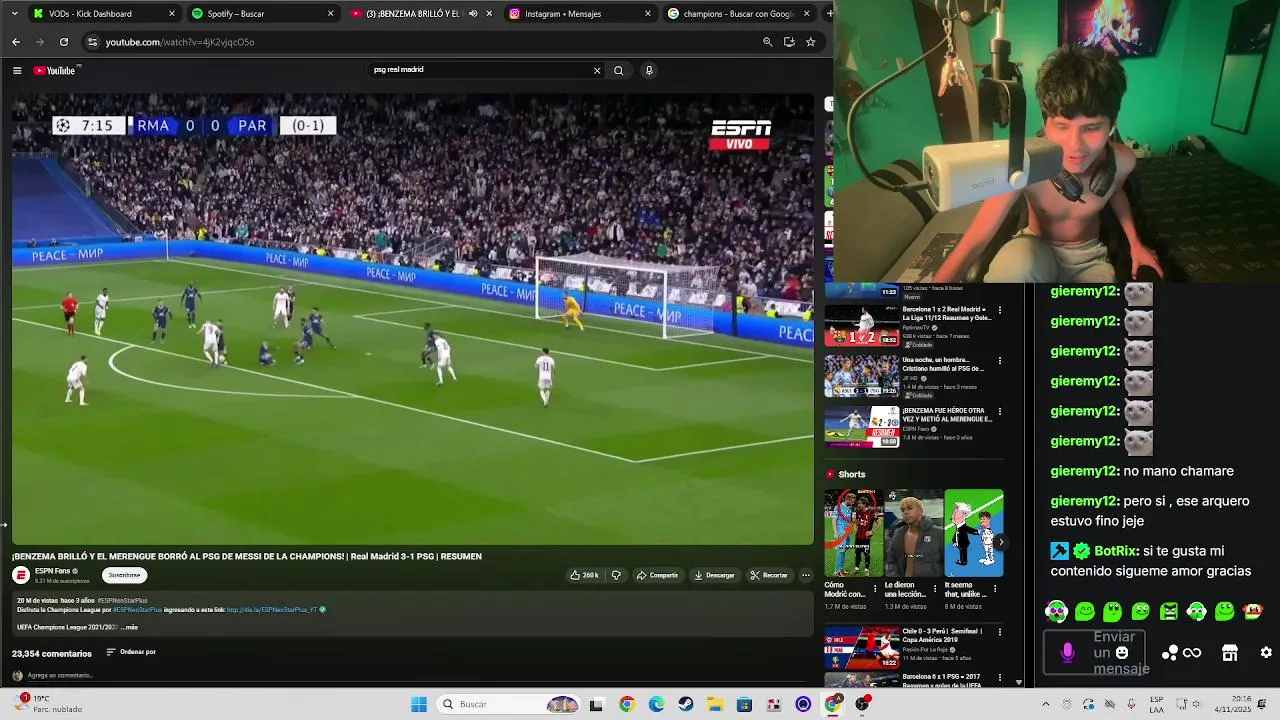Open options menu for Chile 0 - 3 Perú
Screen dimensions: 1280x720
pos(999,633)
